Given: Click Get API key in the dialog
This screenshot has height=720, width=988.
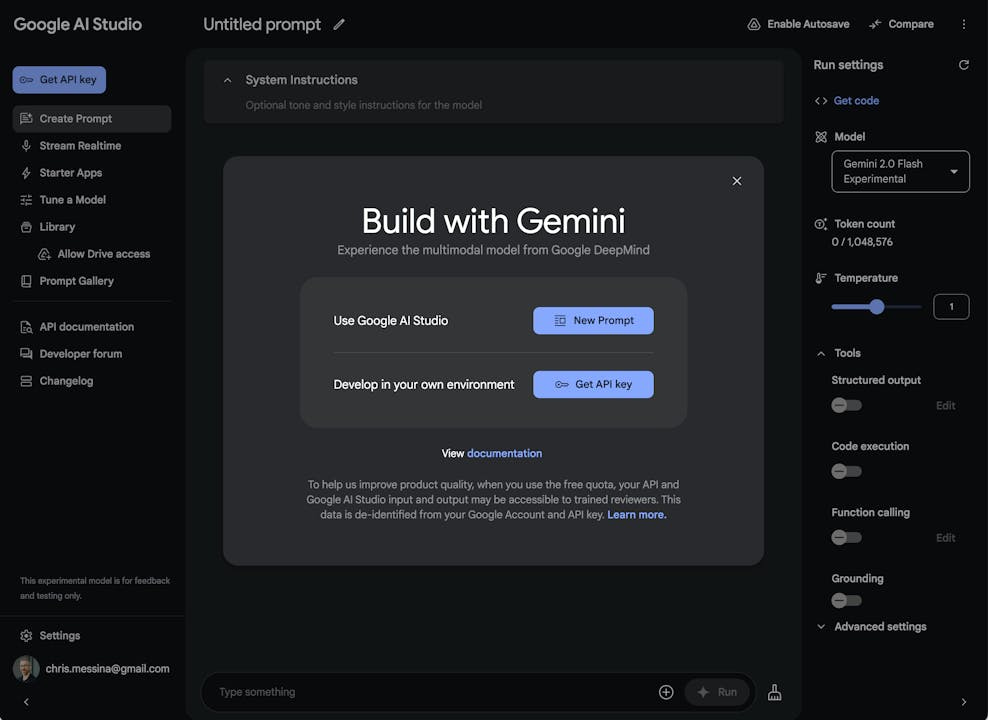Looking at the screenshot, I should point(593,384).
